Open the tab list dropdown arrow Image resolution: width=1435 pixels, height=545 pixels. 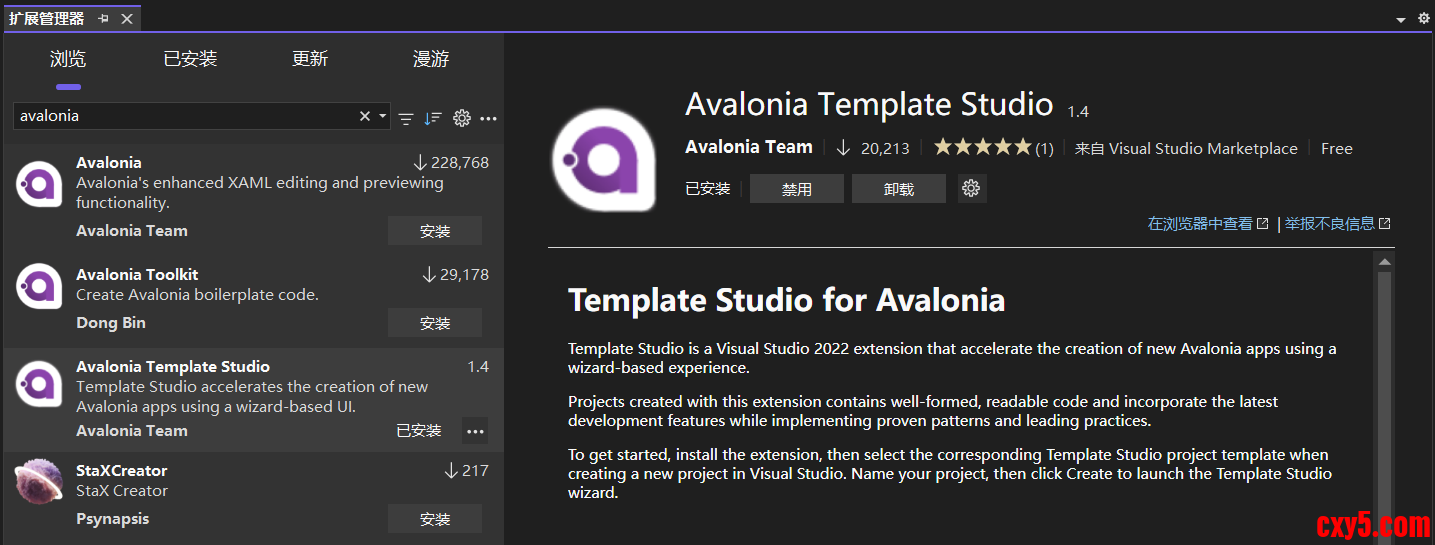click(1401, 20)
